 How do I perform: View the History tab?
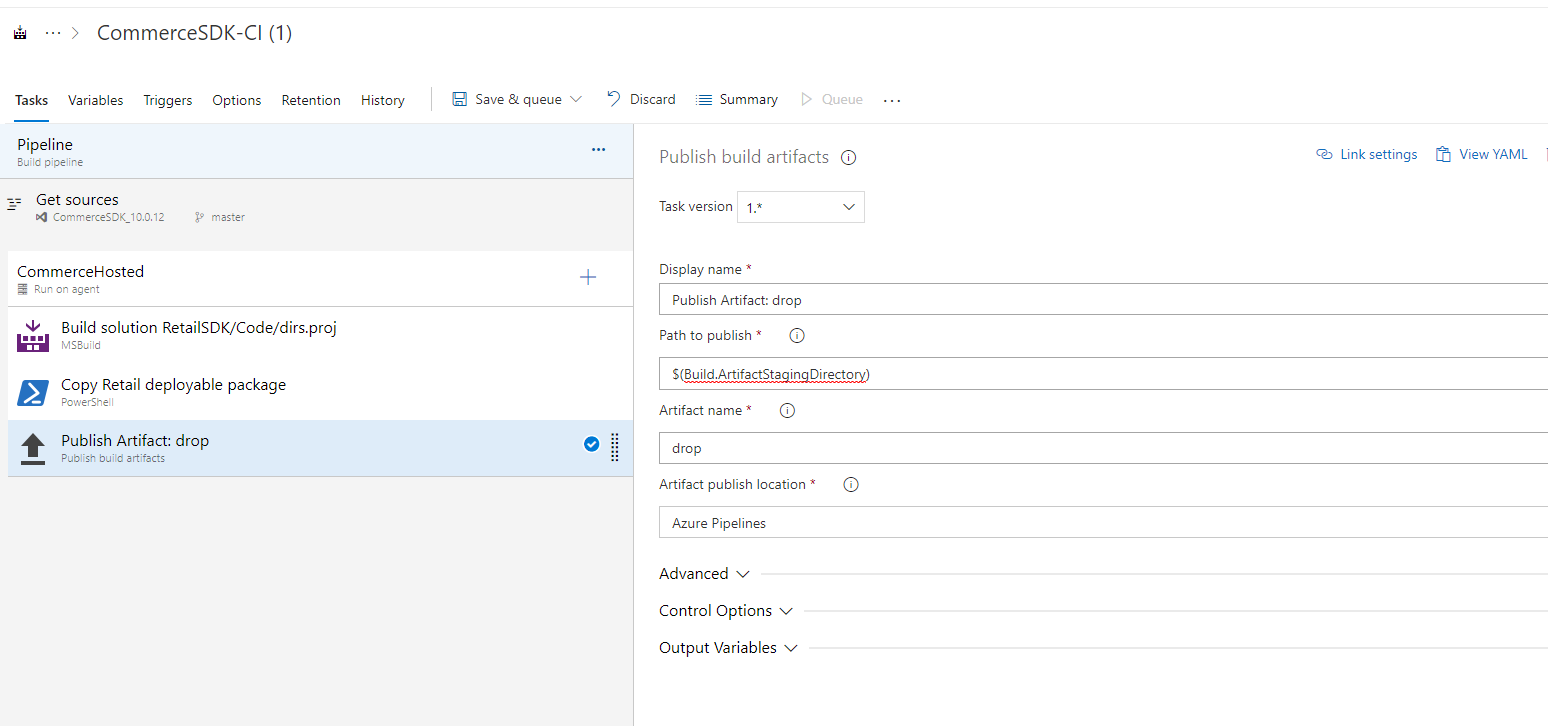point(383,100)
